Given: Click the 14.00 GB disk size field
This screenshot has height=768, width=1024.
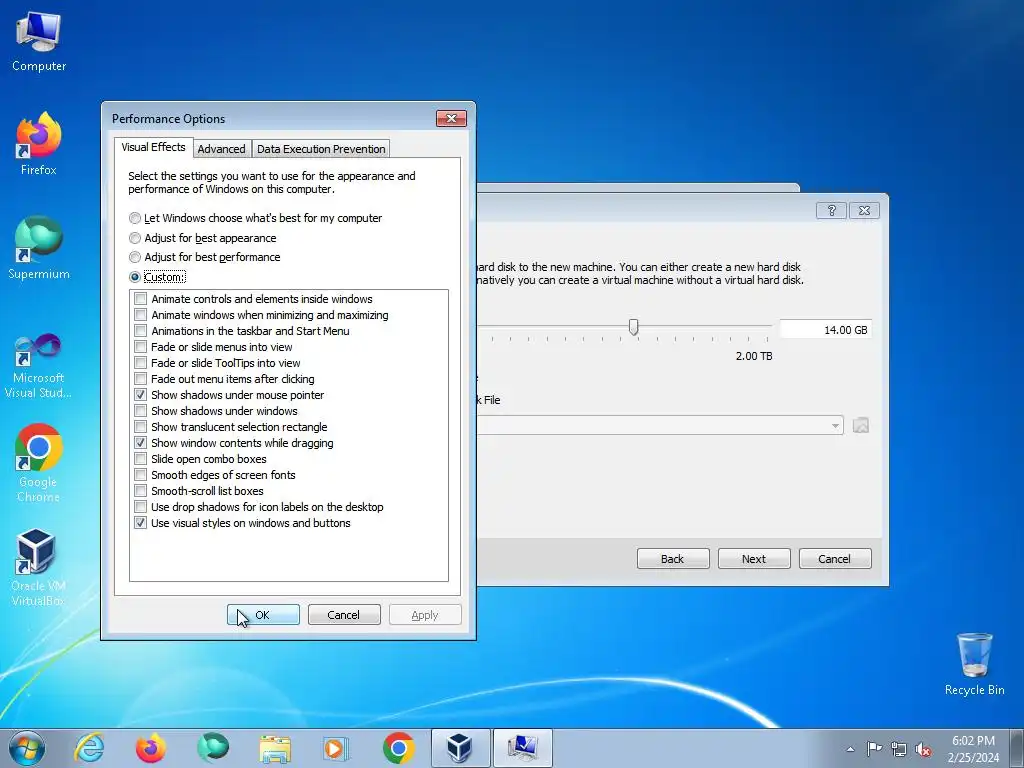Looking at the screenshot, I should [x=825, y=330].
